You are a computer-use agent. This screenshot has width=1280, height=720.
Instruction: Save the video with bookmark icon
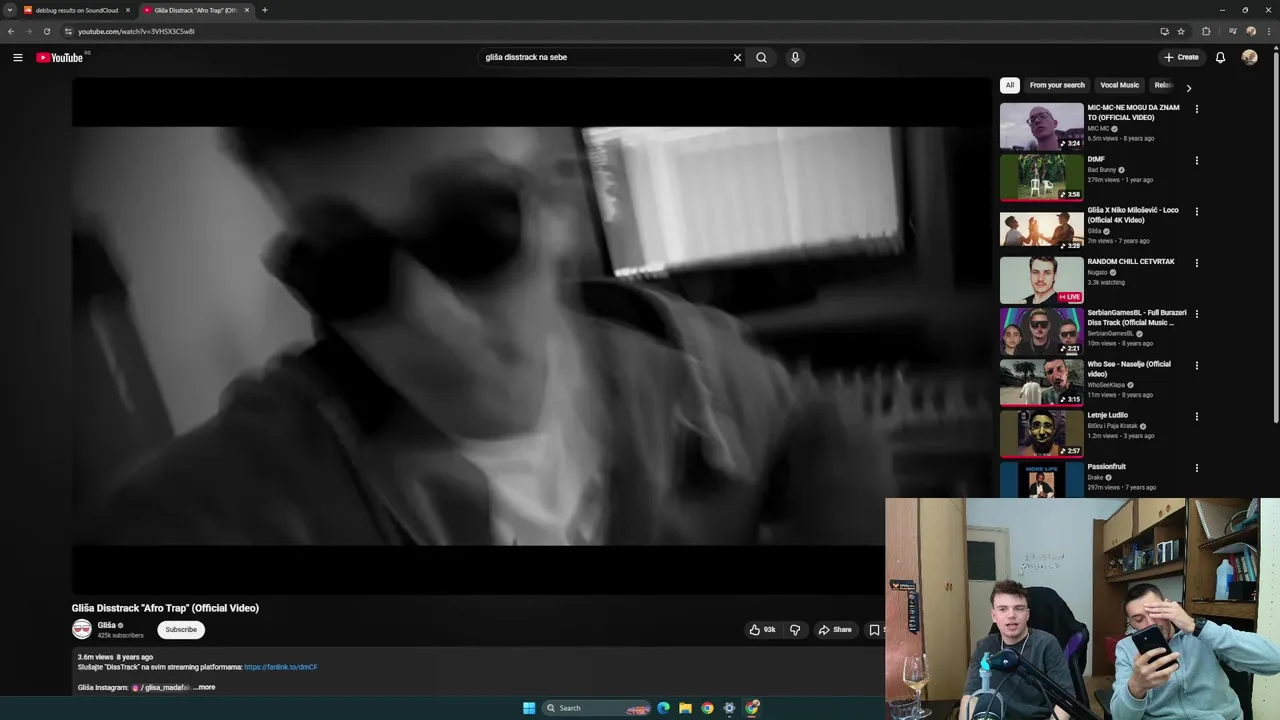click(x=875, y=630)
